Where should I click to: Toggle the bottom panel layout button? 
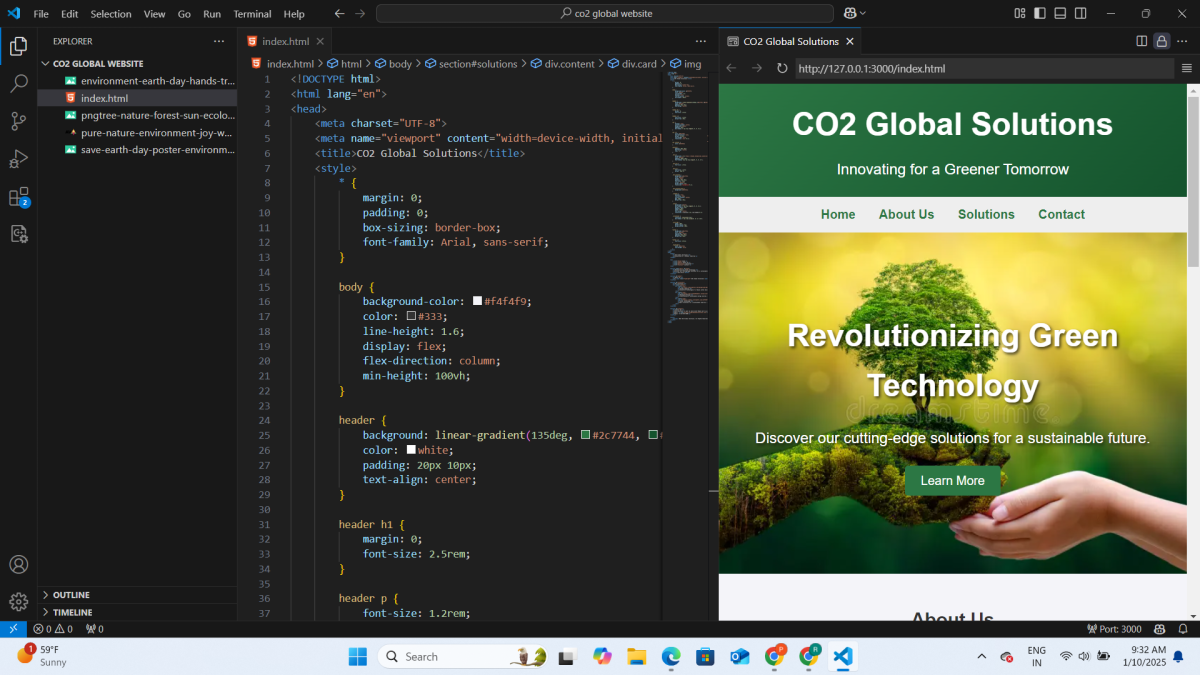click(1061, 14)
